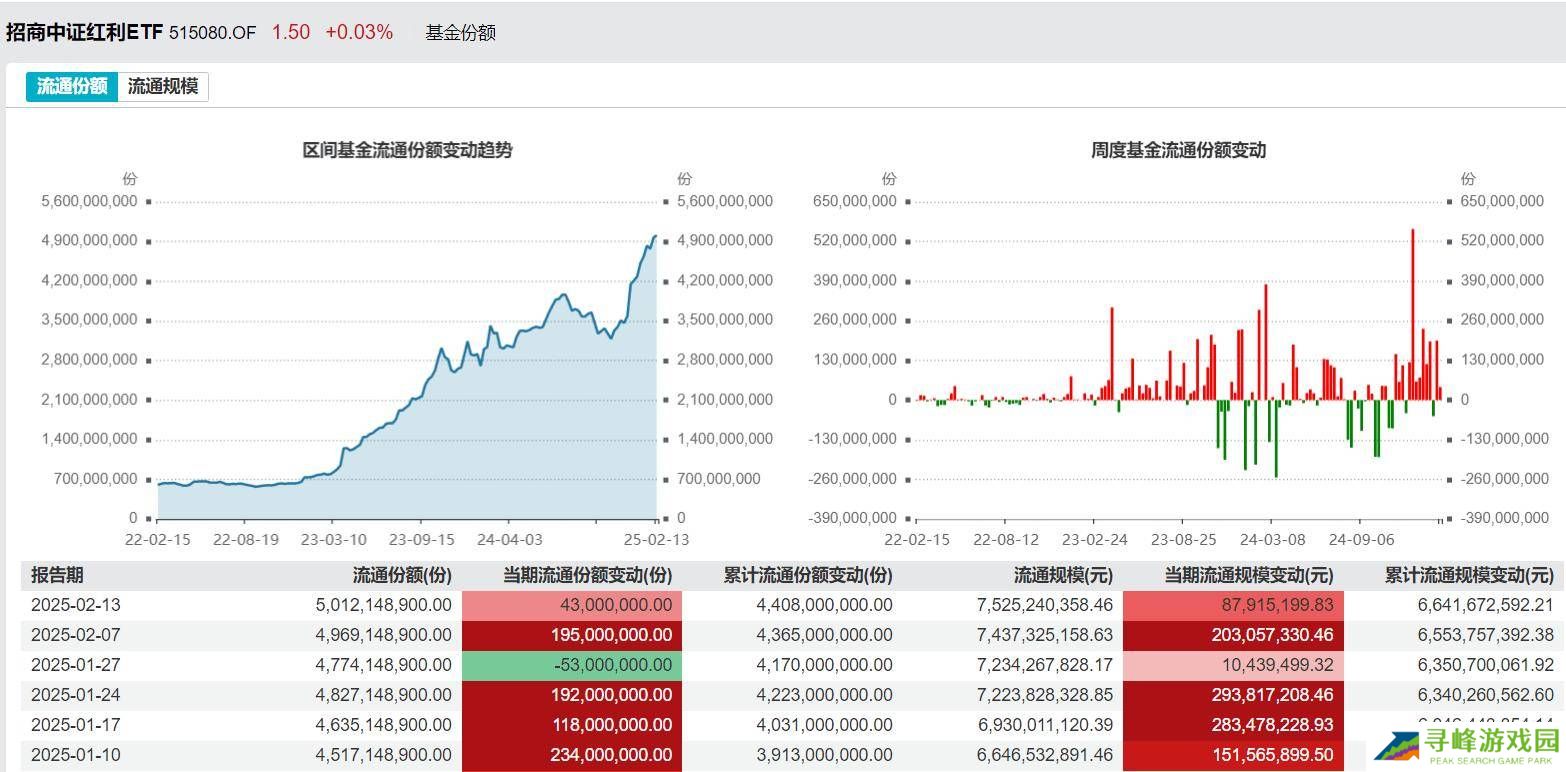
Task: Click report date 2025-02-13
Action: click(x=76, y=605)
